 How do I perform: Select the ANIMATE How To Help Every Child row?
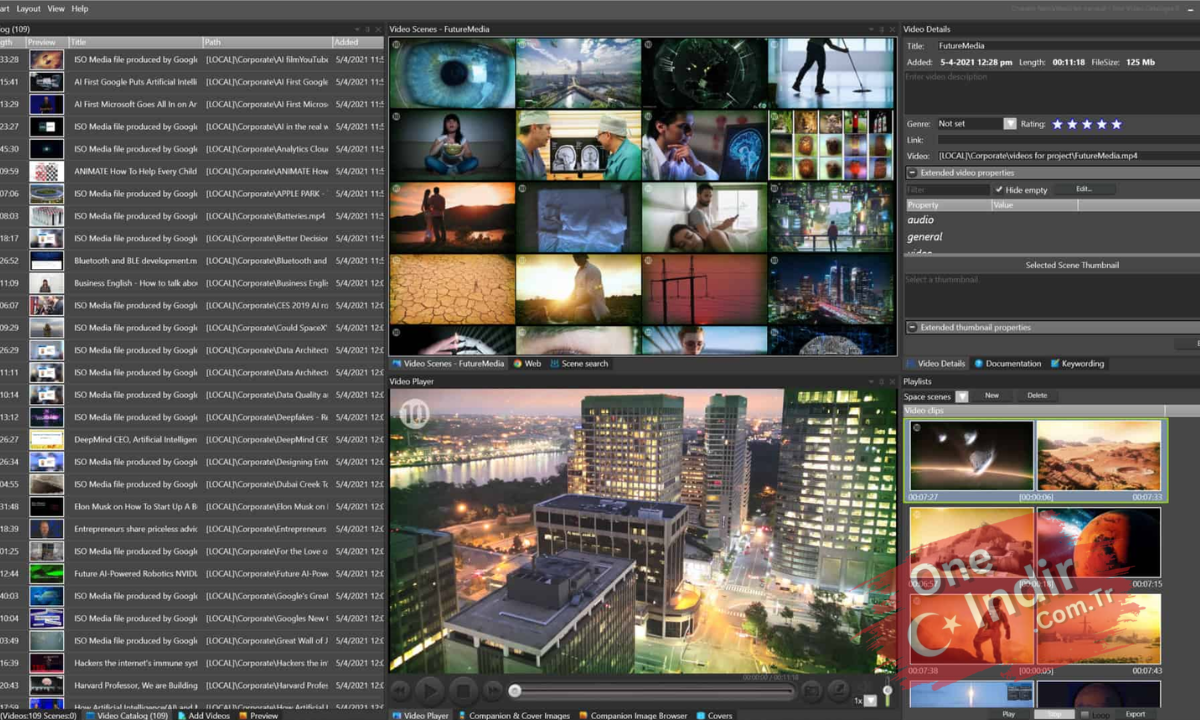pos(192,171)
